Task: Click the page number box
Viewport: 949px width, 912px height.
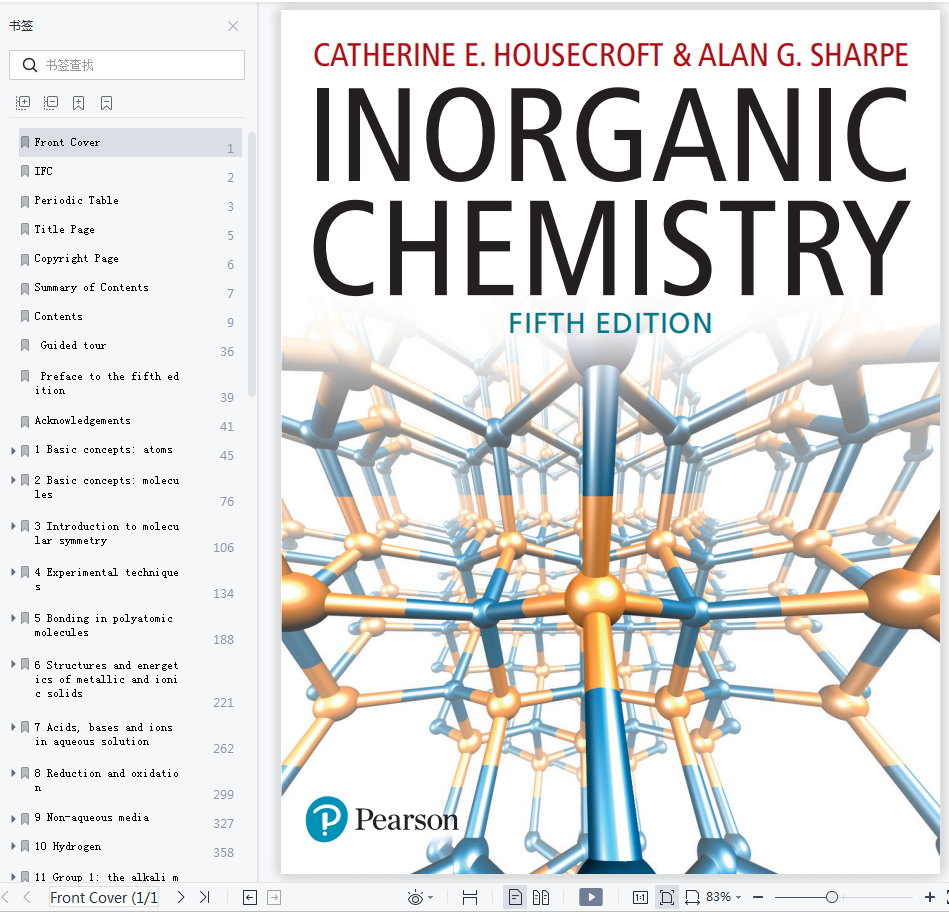Action: [103, 897]
